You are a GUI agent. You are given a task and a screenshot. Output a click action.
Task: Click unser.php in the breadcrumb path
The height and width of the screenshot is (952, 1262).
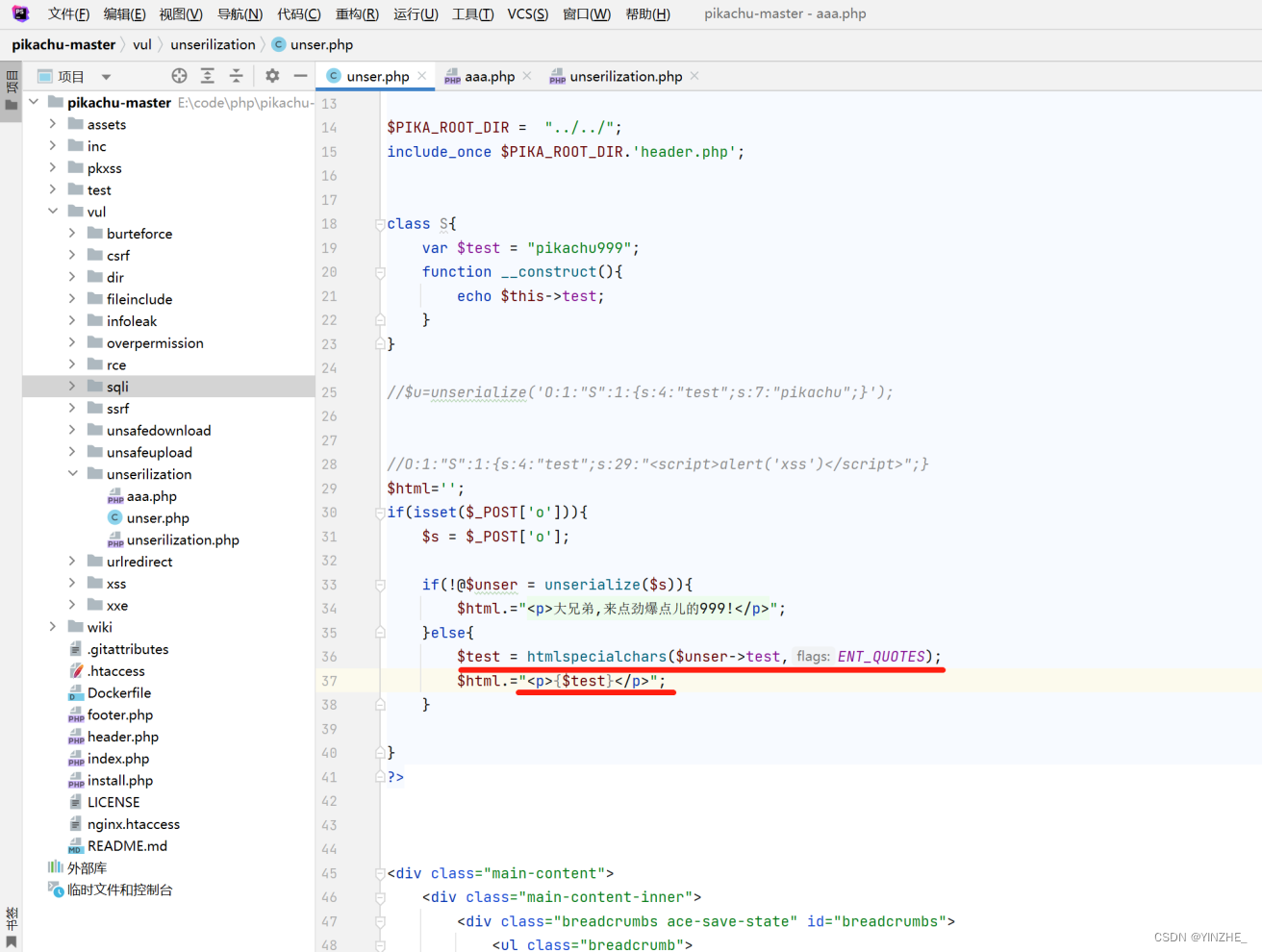(x=313, y=44)
